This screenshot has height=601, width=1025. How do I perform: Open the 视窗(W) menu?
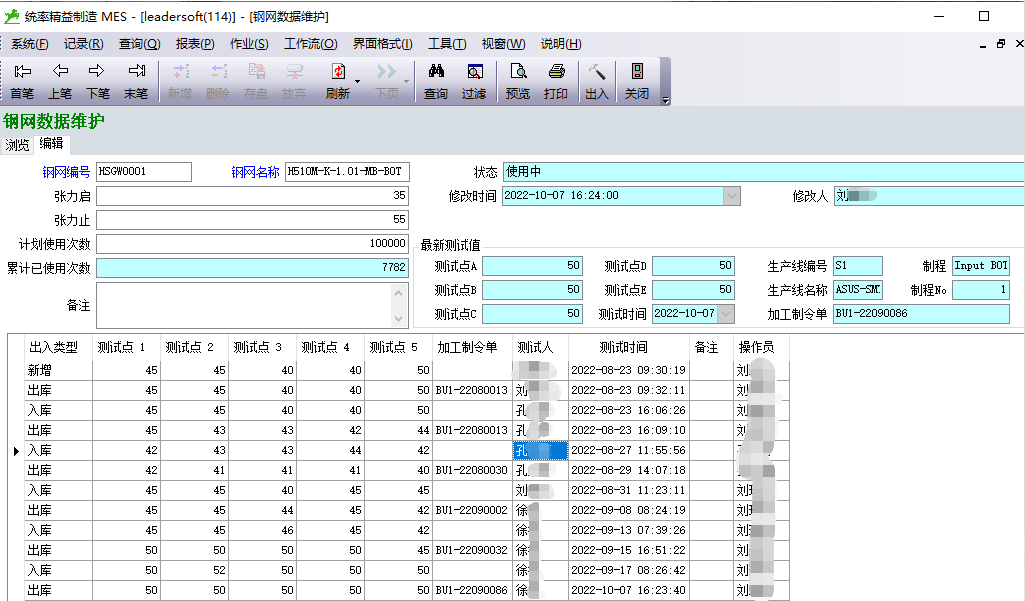pyautogui.click(x=503, y=44)
